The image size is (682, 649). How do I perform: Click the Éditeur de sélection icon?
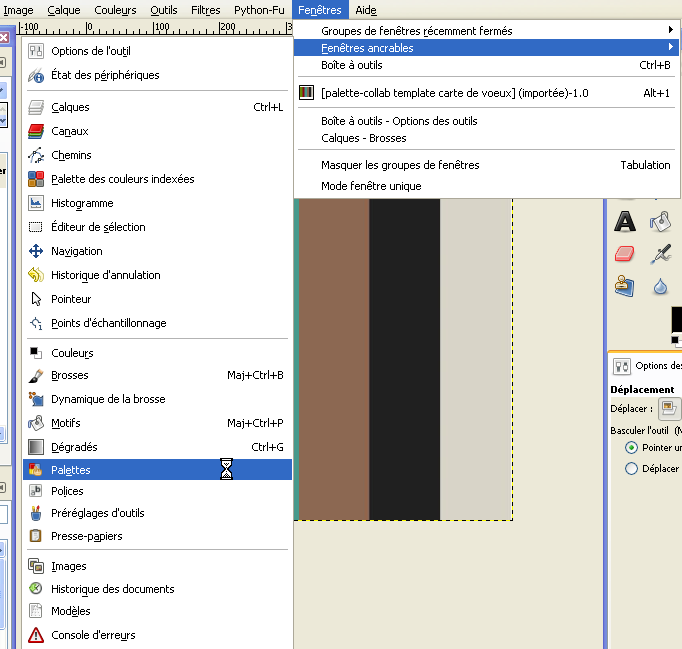(36, 227)
